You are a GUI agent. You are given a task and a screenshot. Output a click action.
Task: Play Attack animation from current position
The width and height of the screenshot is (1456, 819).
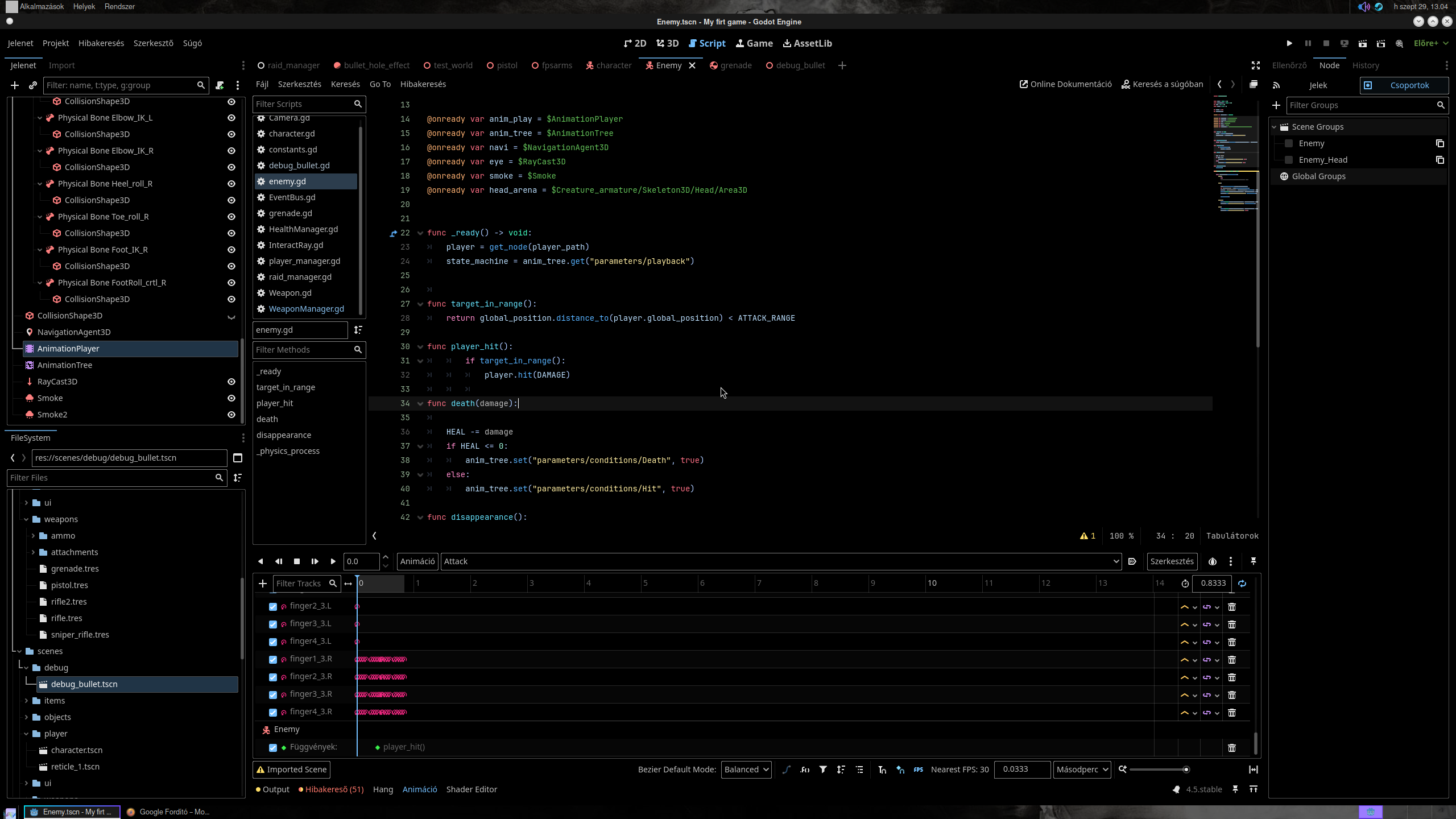[x=333, y=561]
